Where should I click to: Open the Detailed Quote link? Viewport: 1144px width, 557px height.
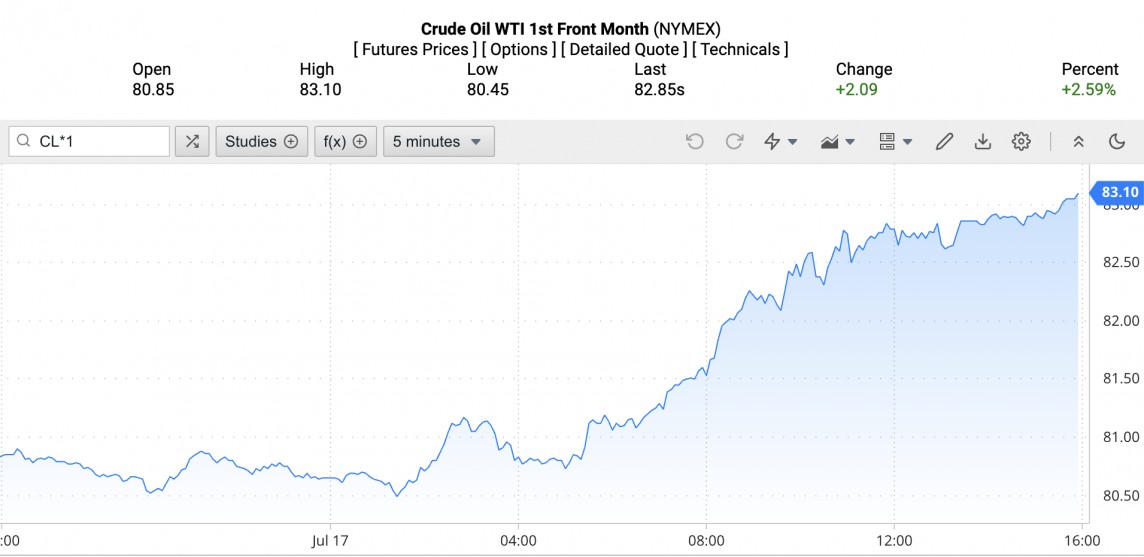[x=624, y=49]
